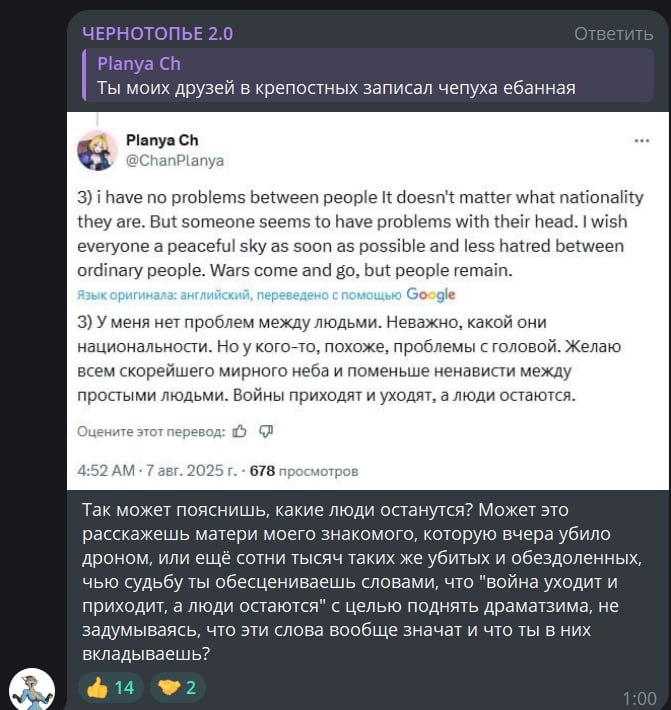Viewport: 671px width, 710px height.
Task: Click the thumbs-down translation rating icon
Action: [266, 431]
